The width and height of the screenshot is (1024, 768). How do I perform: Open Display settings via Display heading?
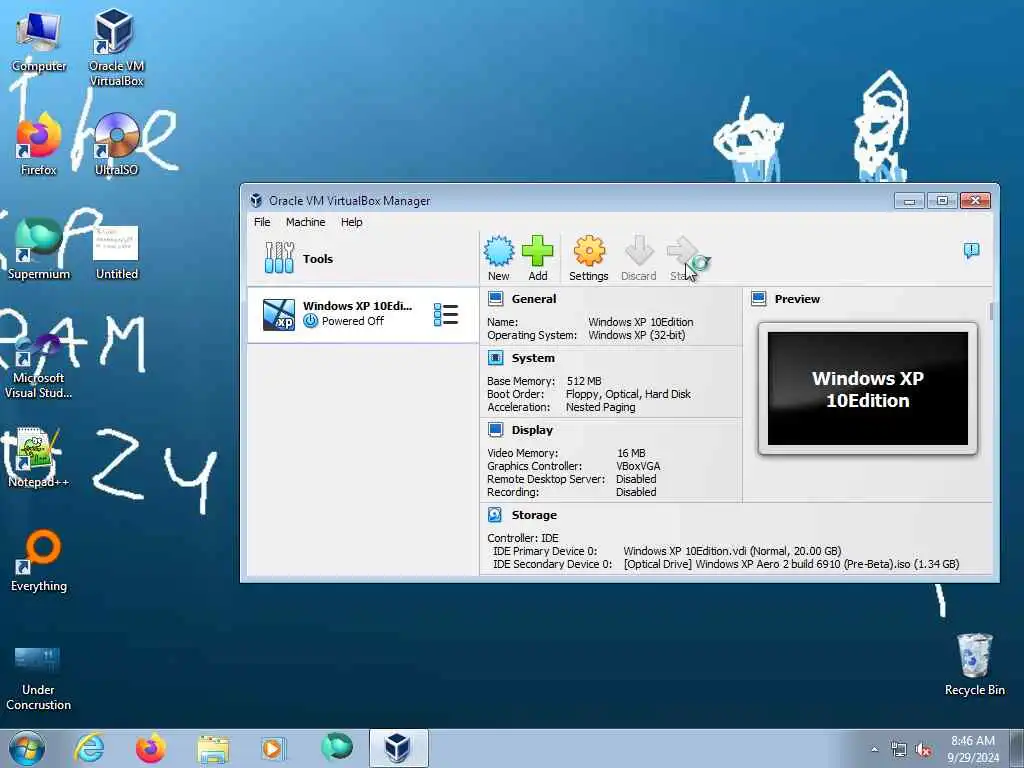[532, 430]
